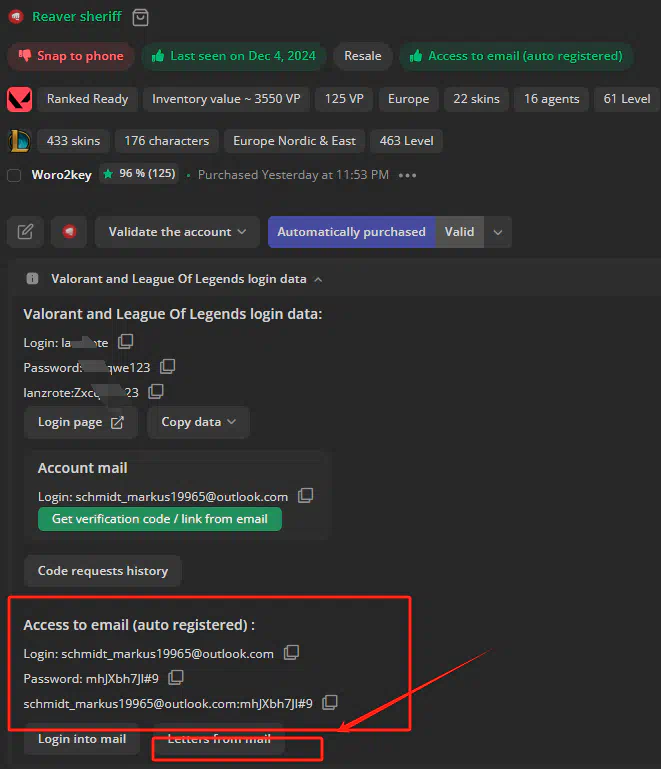This screenshot has width=661, height=769.
Task: Click the 61 Level tag
Action: click(627, 99)
